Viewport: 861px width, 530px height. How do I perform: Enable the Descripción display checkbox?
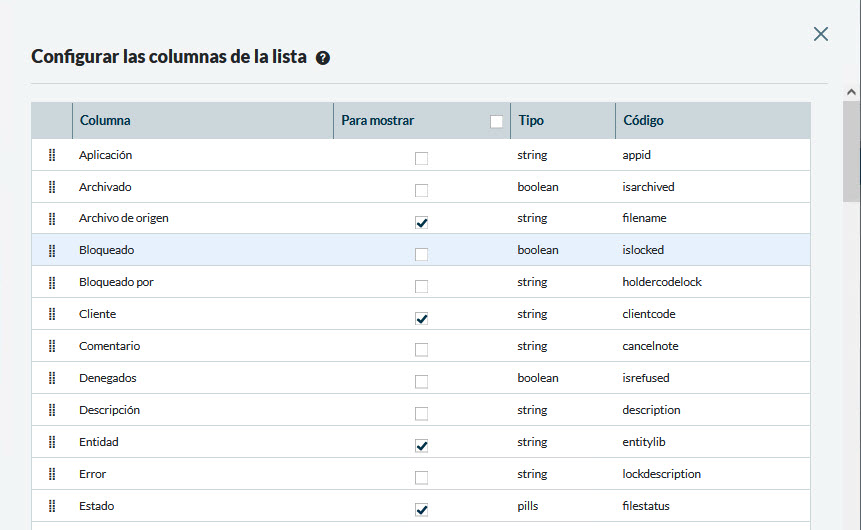[x=421, y=414]
